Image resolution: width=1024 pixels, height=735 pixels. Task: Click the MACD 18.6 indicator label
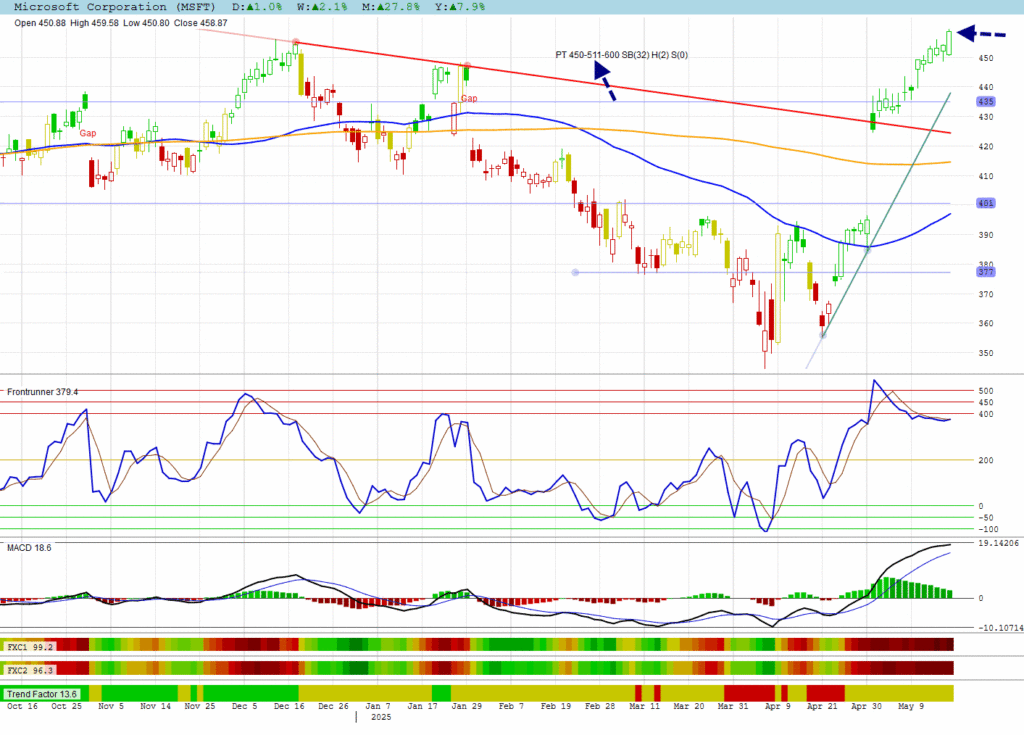click(x=29, y=547)
